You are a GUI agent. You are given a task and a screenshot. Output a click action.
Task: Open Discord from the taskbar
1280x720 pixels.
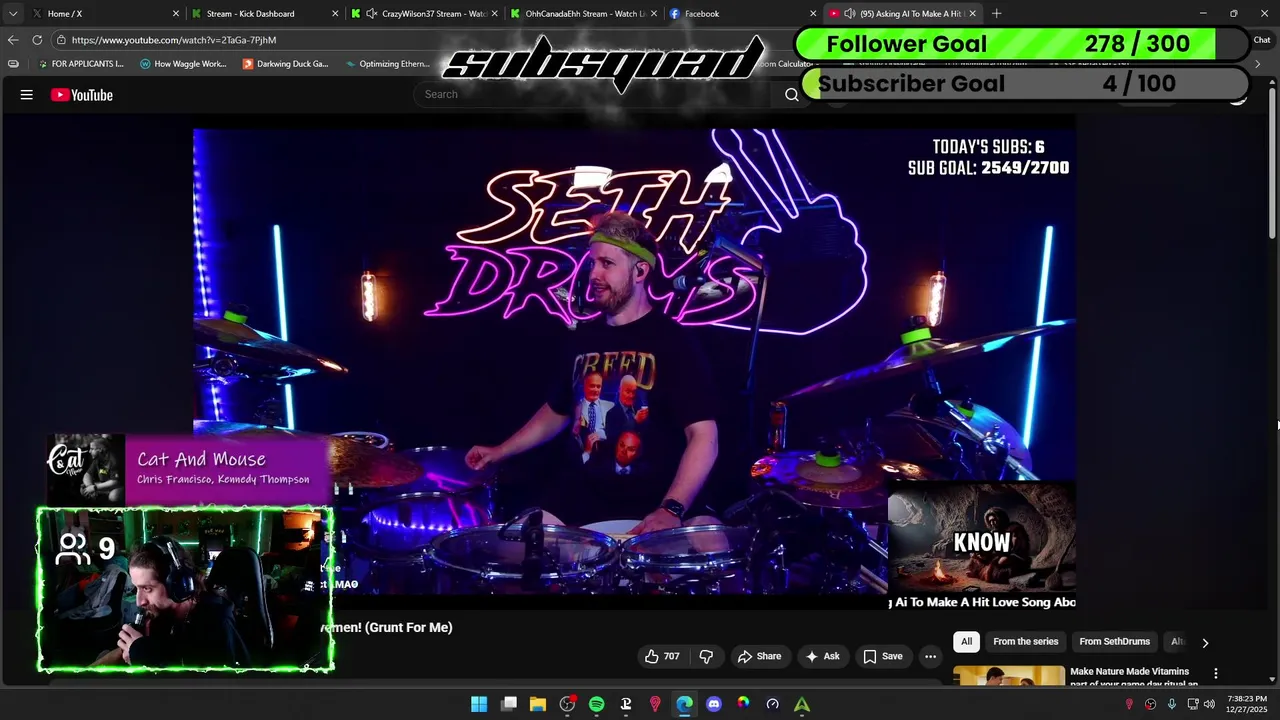click(714, 704)
